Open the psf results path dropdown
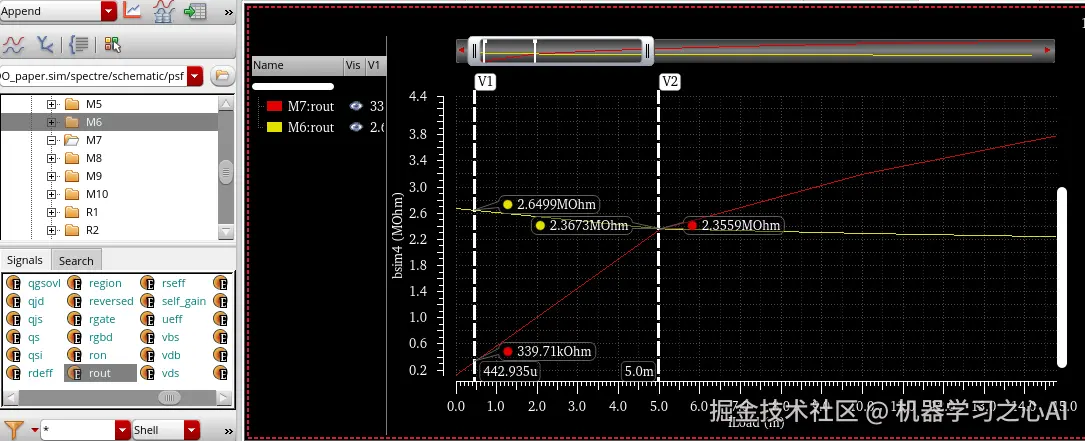 [x=195, y=76]
